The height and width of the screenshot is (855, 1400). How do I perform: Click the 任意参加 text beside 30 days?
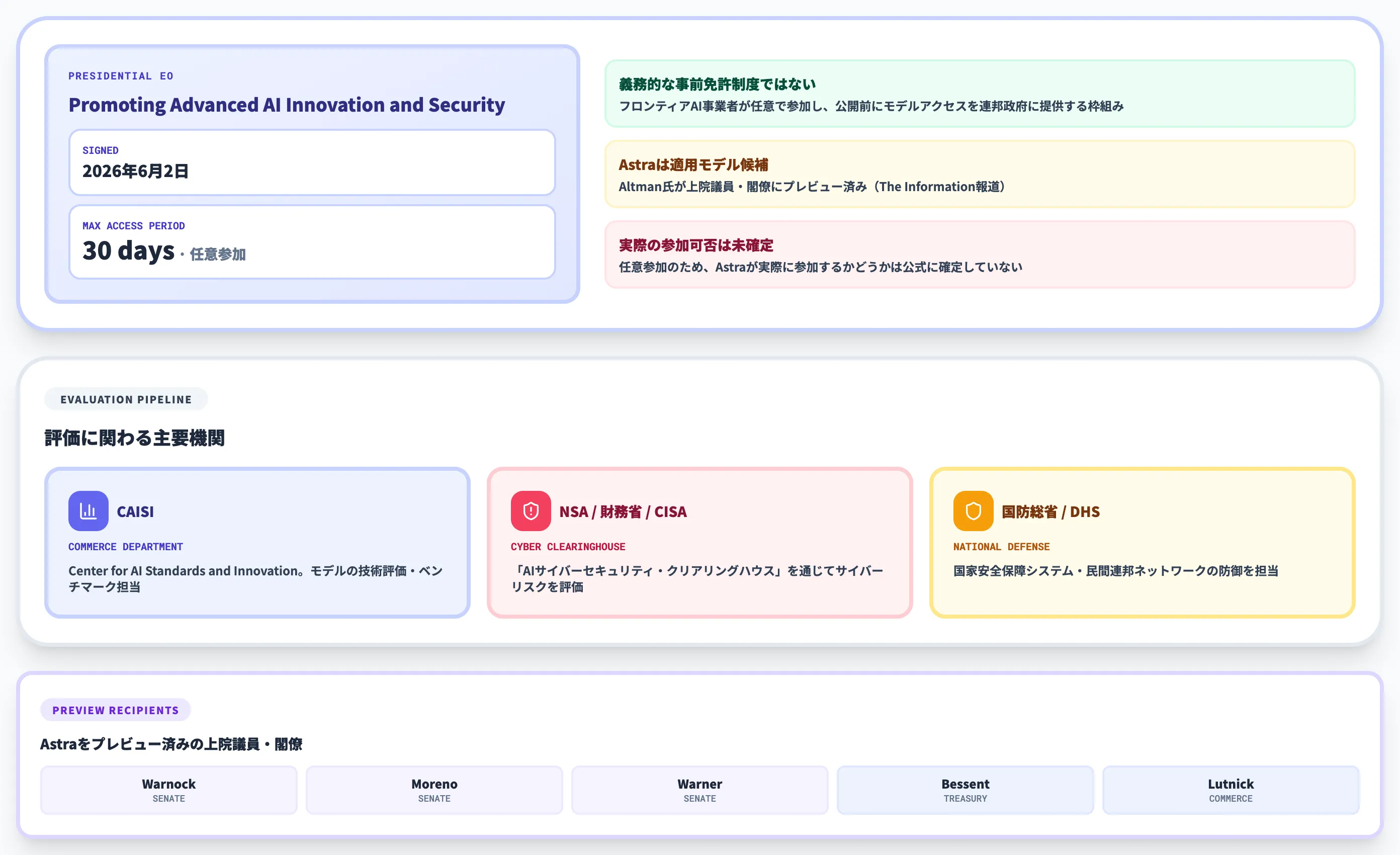218,254
